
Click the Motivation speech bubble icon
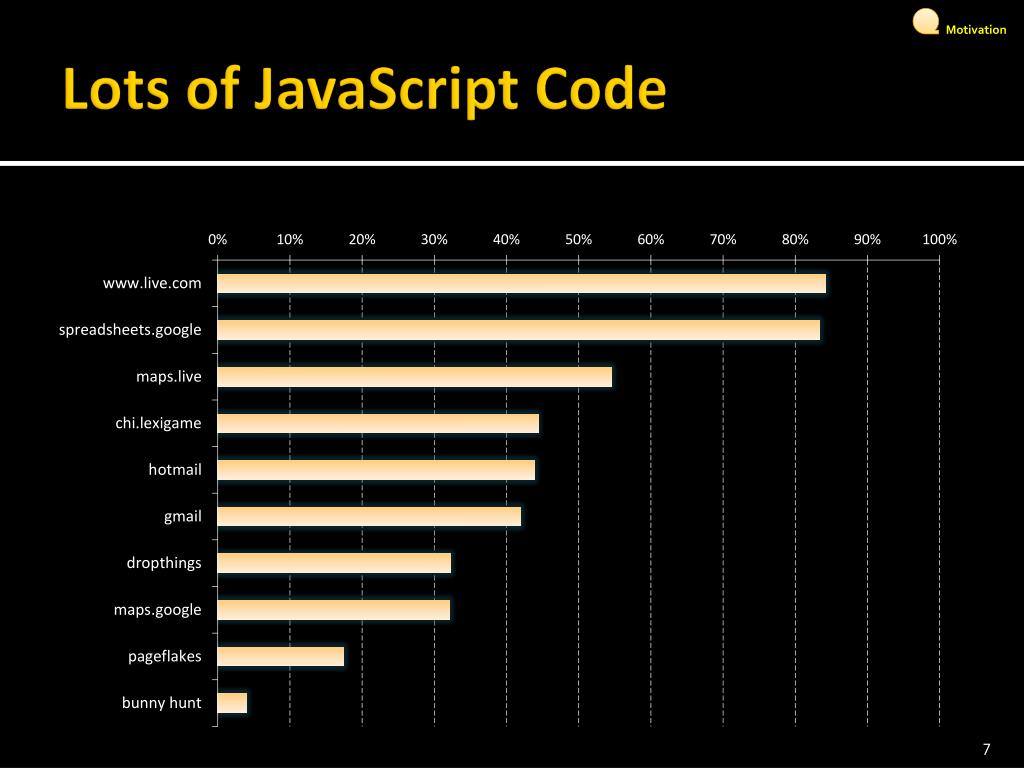click(x=926, y=22)
